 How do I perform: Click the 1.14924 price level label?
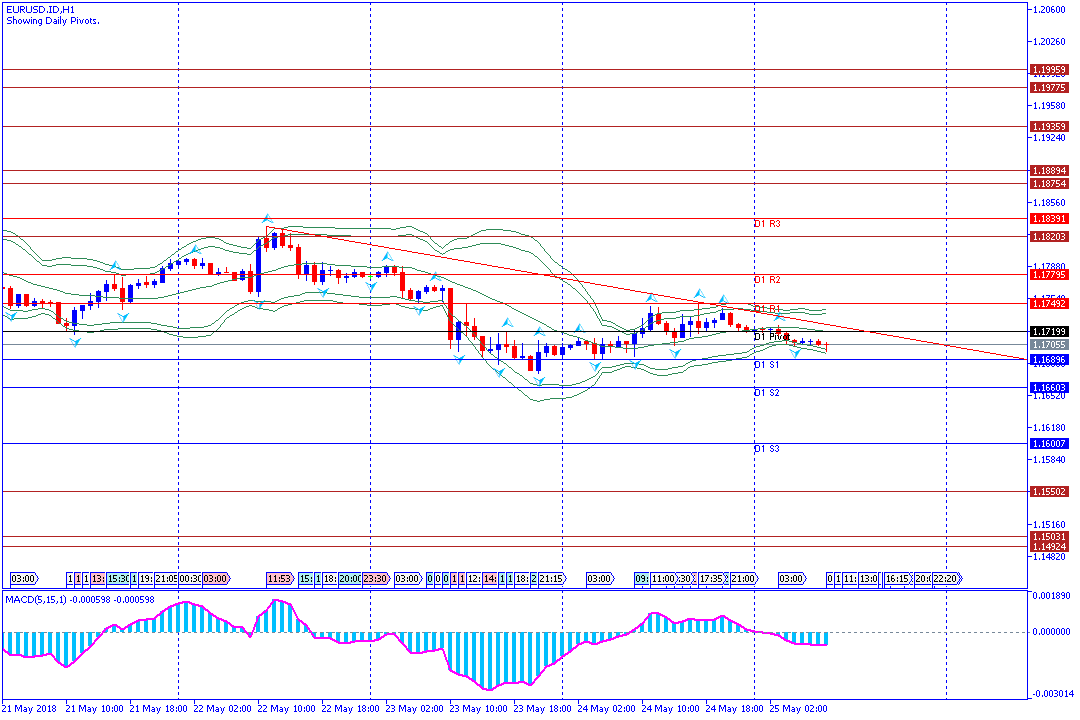(x=1049, y=546)
